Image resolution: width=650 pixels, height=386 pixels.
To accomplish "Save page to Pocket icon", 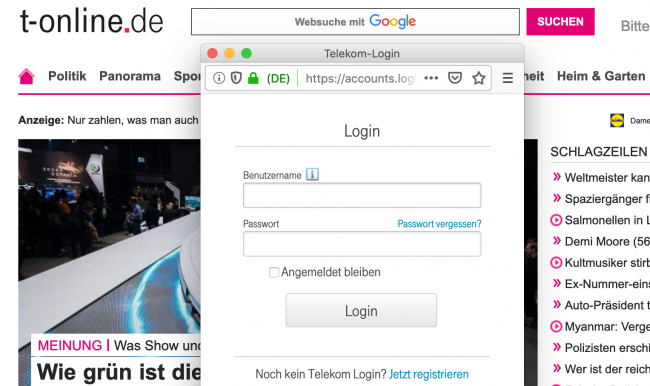I will (x=455, y=78).
